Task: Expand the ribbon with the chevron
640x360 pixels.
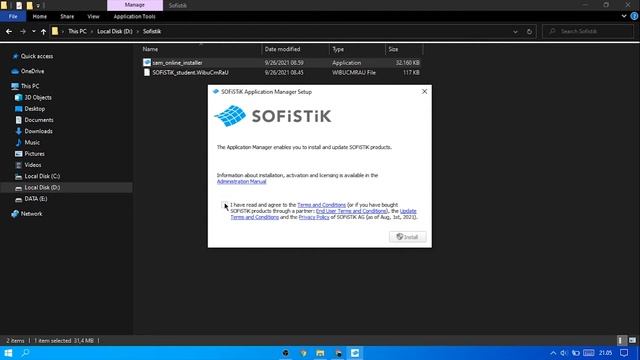Action: (x=624, y=16)
